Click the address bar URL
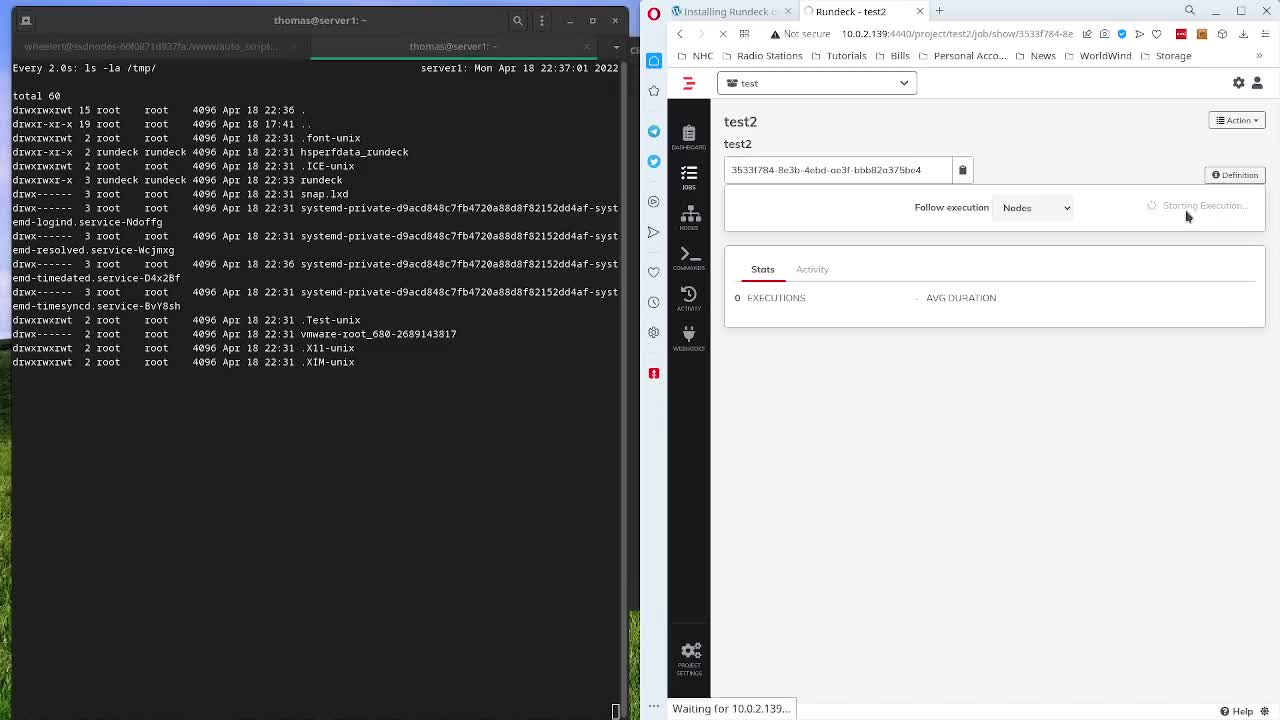This screenshot has height=720, width=1280. 957,34
